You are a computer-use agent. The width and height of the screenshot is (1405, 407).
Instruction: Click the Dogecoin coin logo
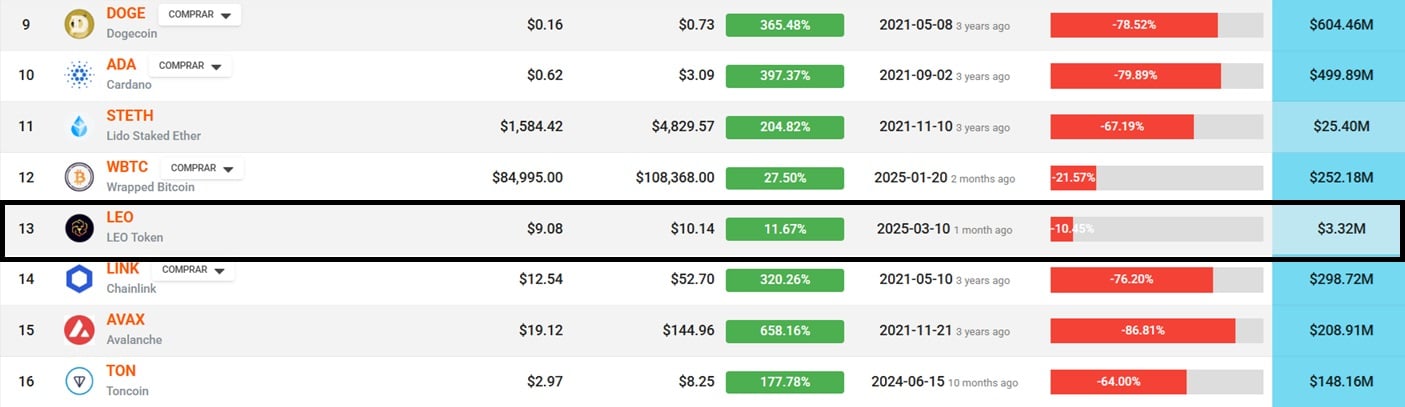[x=79, y=24]
